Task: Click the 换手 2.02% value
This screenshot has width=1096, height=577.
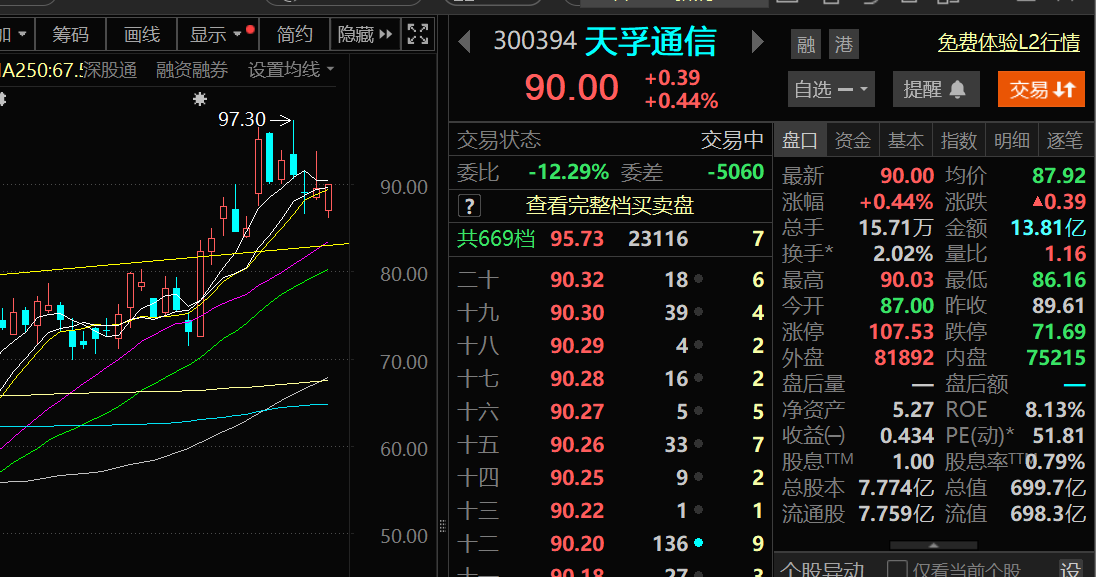Action: (903, 254)
